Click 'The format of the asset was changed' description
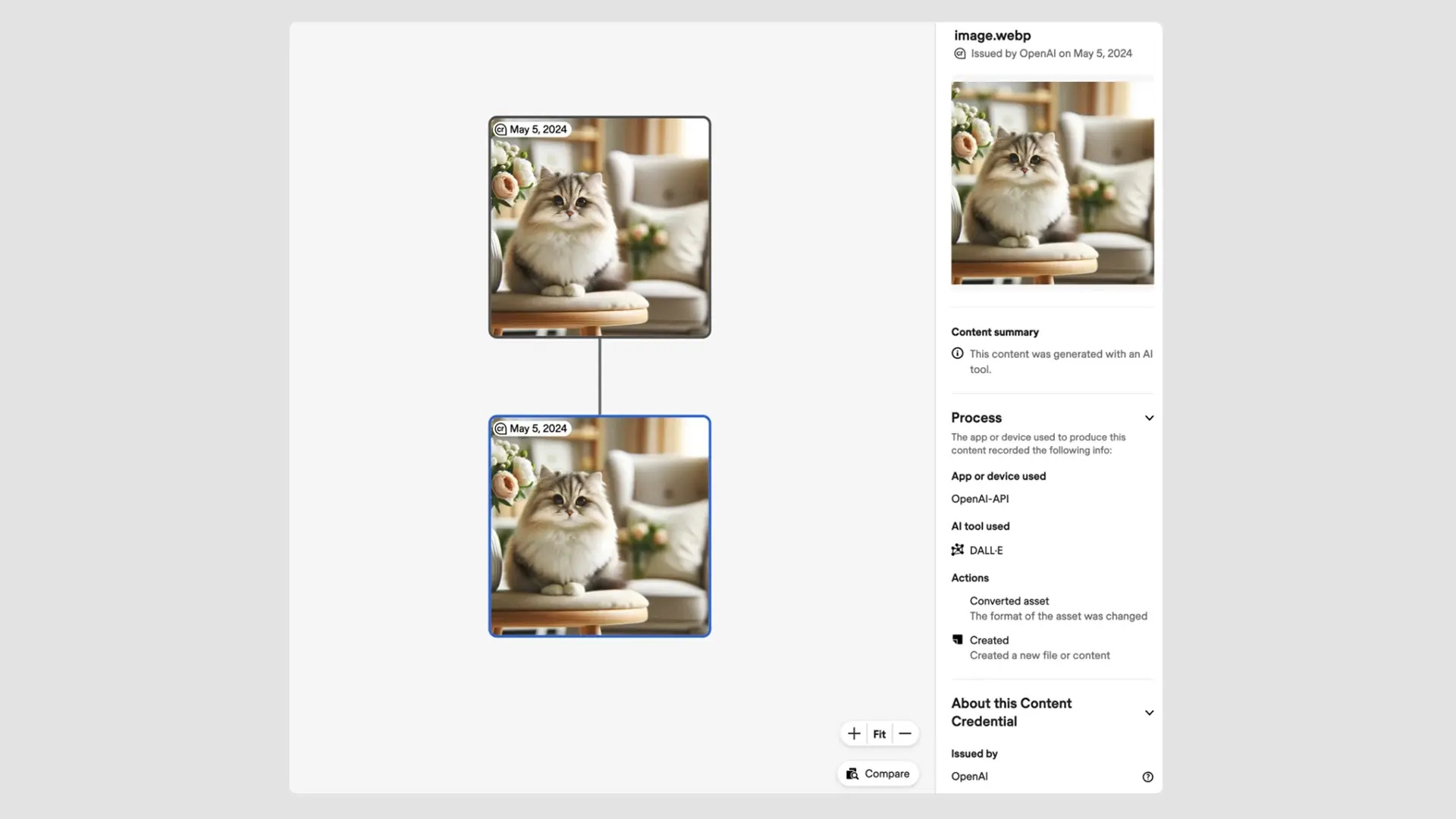The width and height of the screenshot is (1456, 819). point(1058,617)
